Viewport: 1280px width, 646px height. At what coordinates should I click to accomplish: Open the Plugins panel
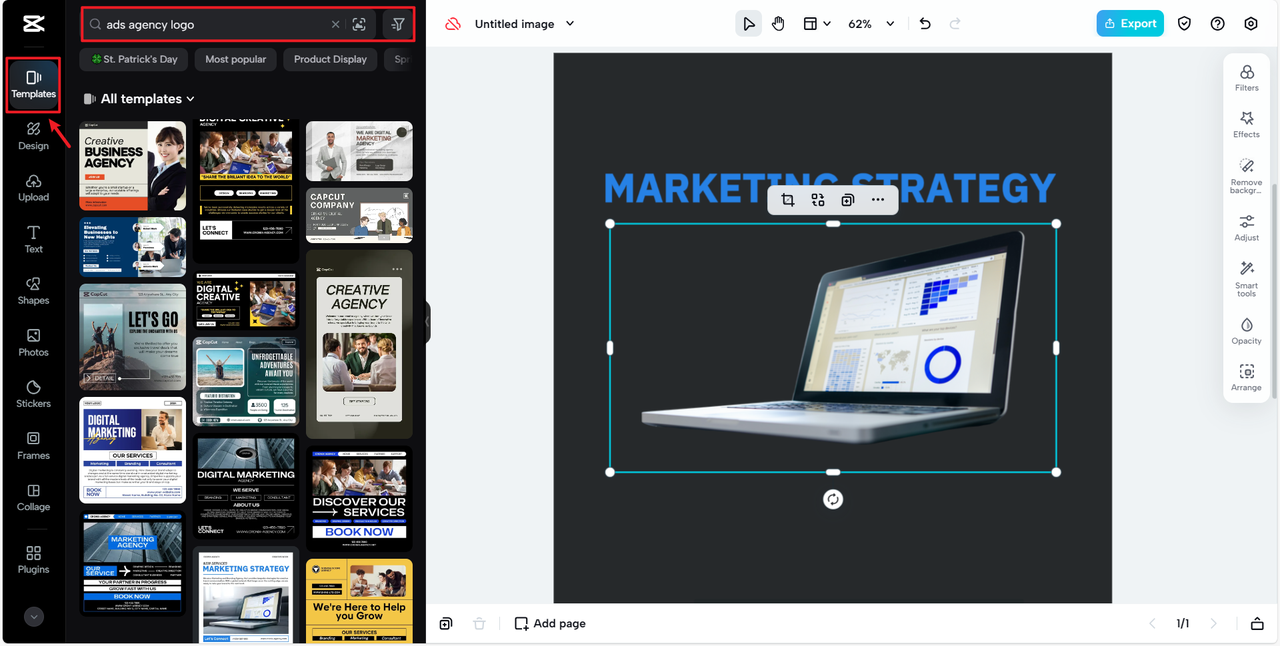point(33,560)
